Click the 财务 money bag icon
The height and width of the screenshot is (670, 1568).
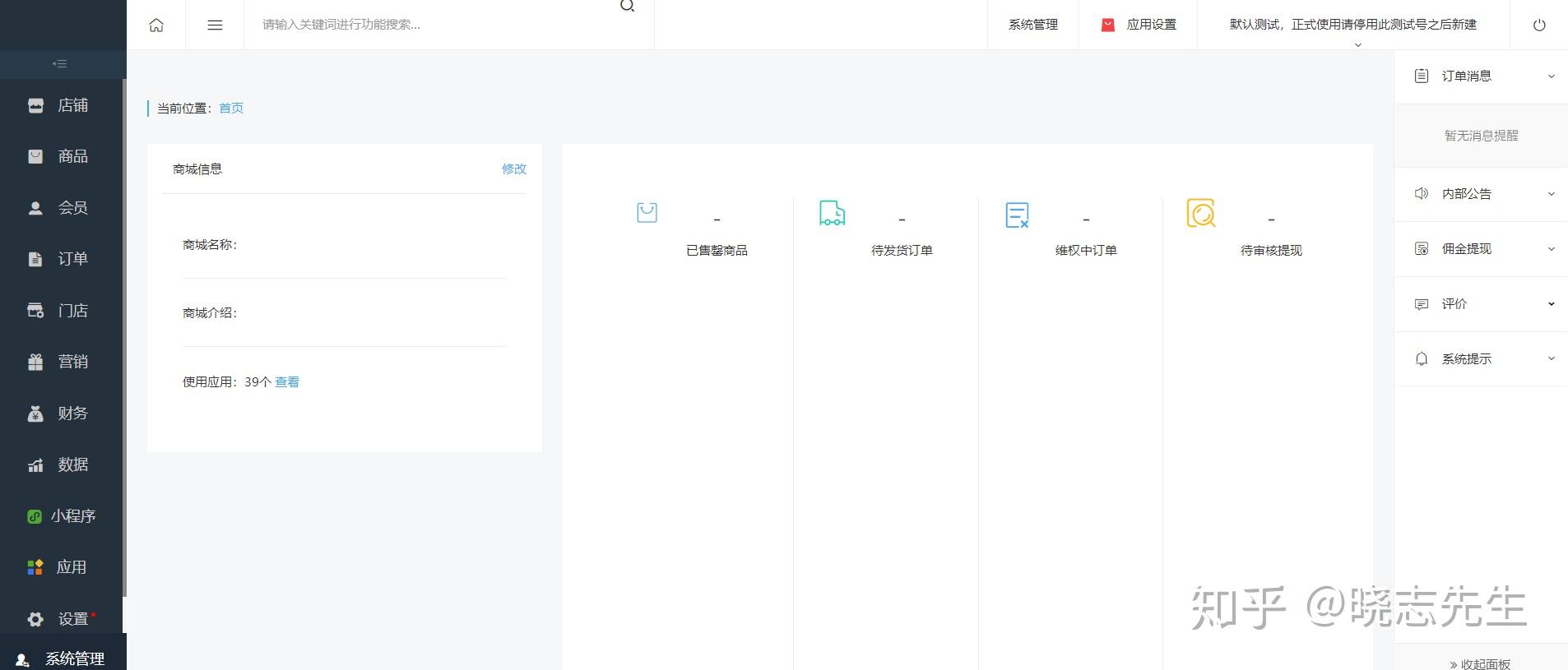(x=35, y=414)
